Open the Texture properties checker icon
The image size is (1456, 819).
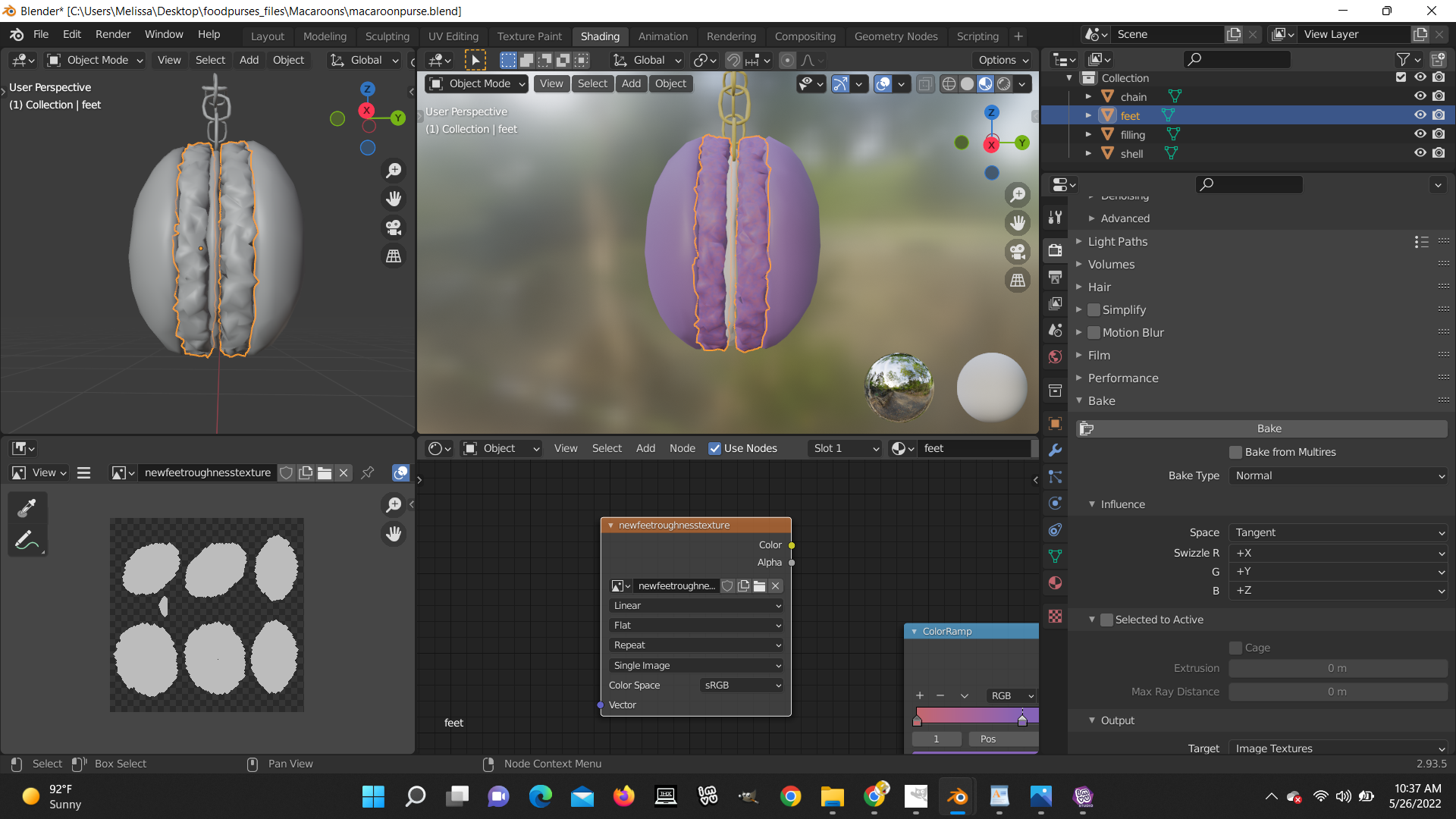coord(1055,616)
